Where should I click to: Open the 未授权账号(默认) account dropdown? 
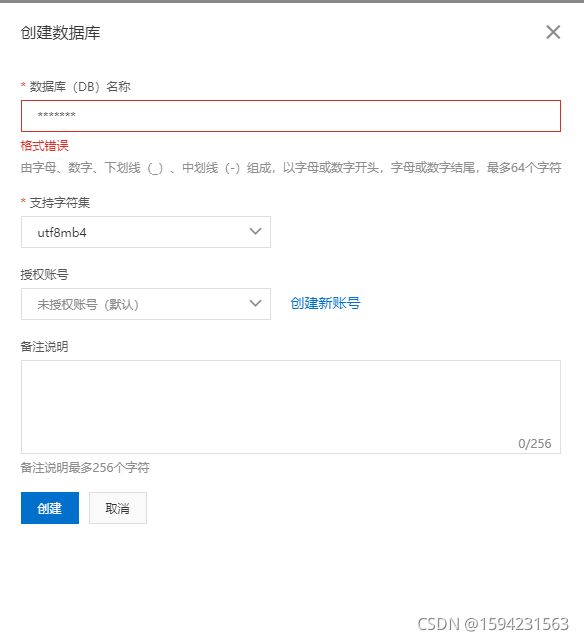[x=145, y=304]
